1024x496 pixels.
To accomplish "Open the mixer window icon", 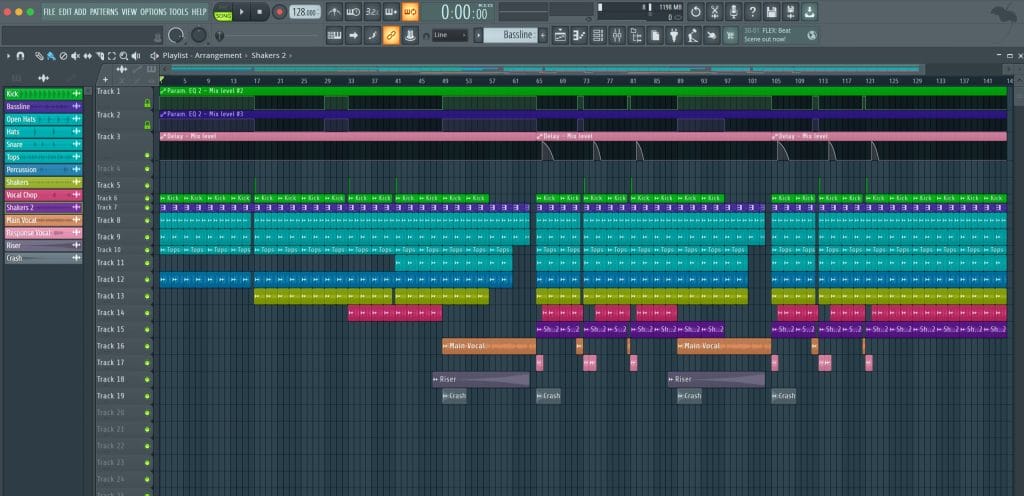I will coord(617,36).
